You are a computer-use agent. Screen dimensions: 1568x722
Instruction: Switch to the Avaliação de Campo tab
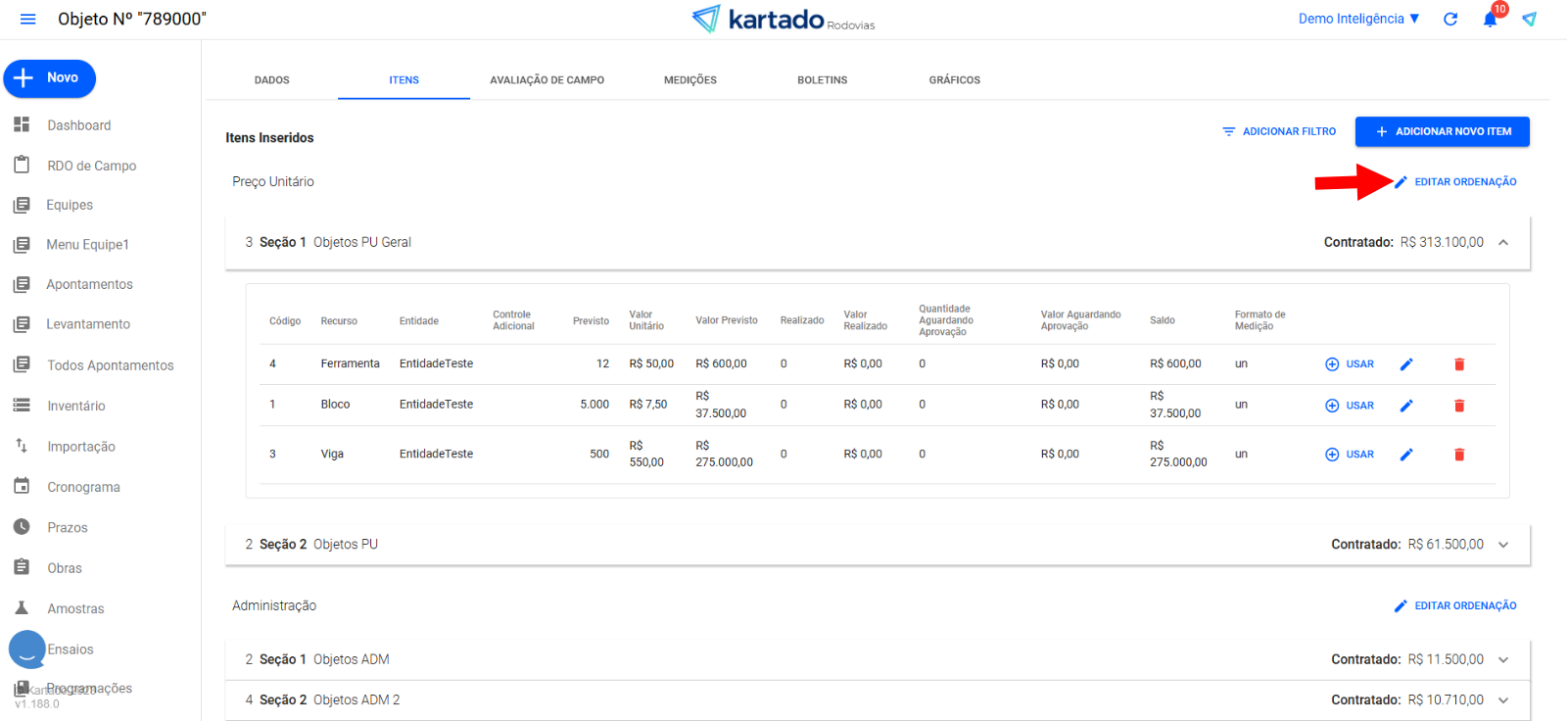click(x=546, y=80)
